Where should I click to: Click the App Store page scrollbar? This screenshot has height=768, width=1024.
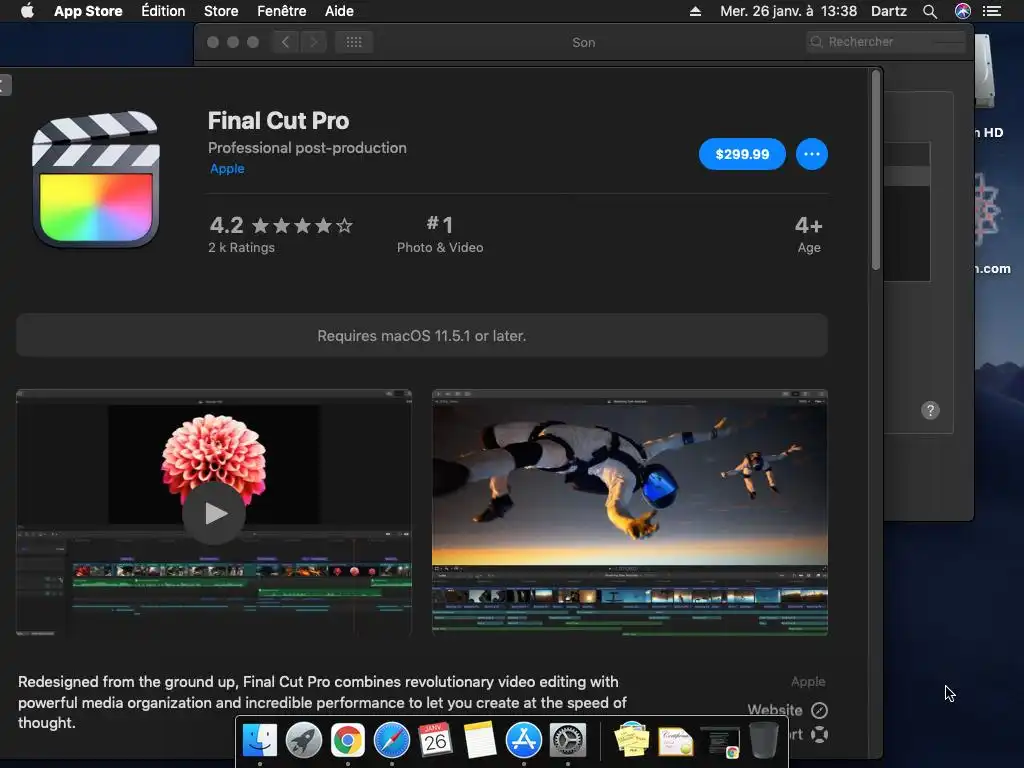point(876,170)
